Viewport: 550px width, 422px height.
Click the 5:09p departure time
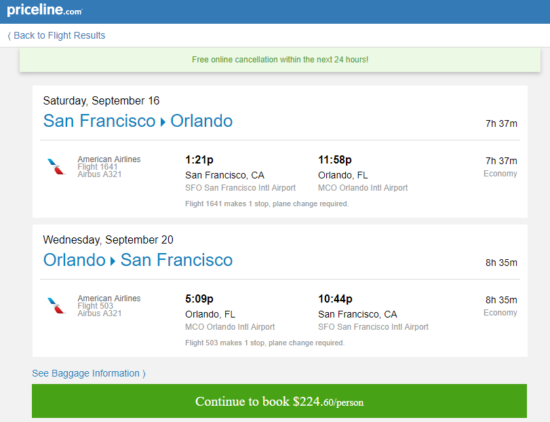pyautogui.click(x=199, y=299)
